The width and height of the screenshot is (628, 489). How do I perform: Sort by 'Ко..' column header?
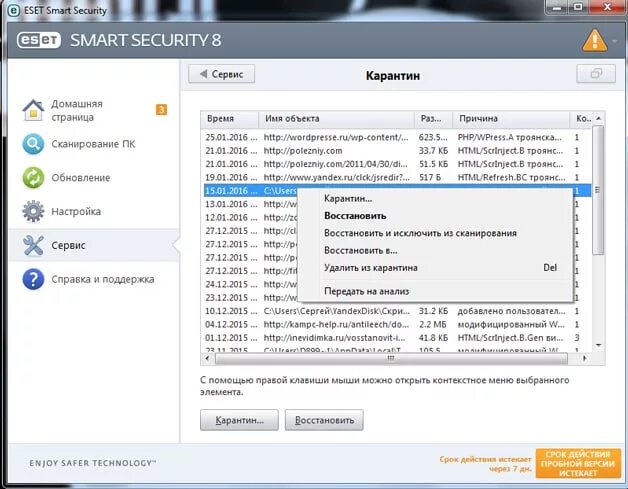pos(581,119)
